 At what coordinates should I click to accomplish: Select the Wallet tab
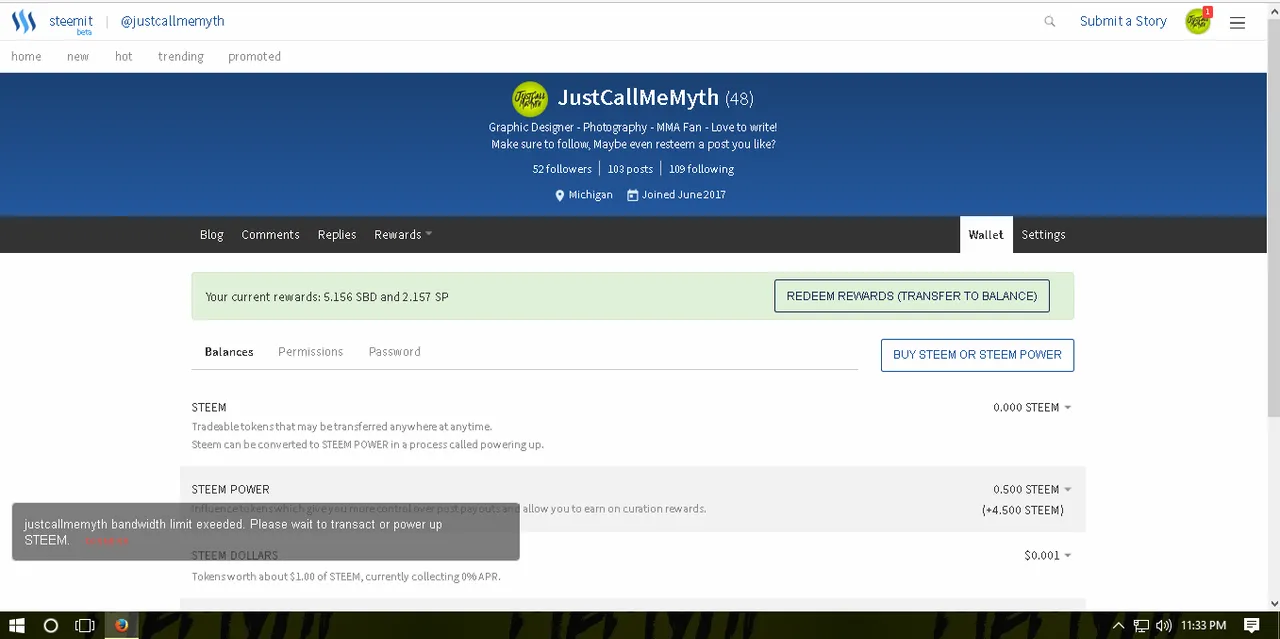pos(986,235)
